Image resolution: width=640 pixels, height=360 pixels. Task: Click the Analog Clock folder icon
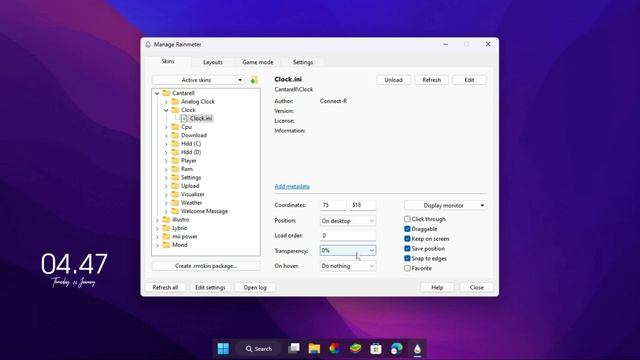(175, 101)
